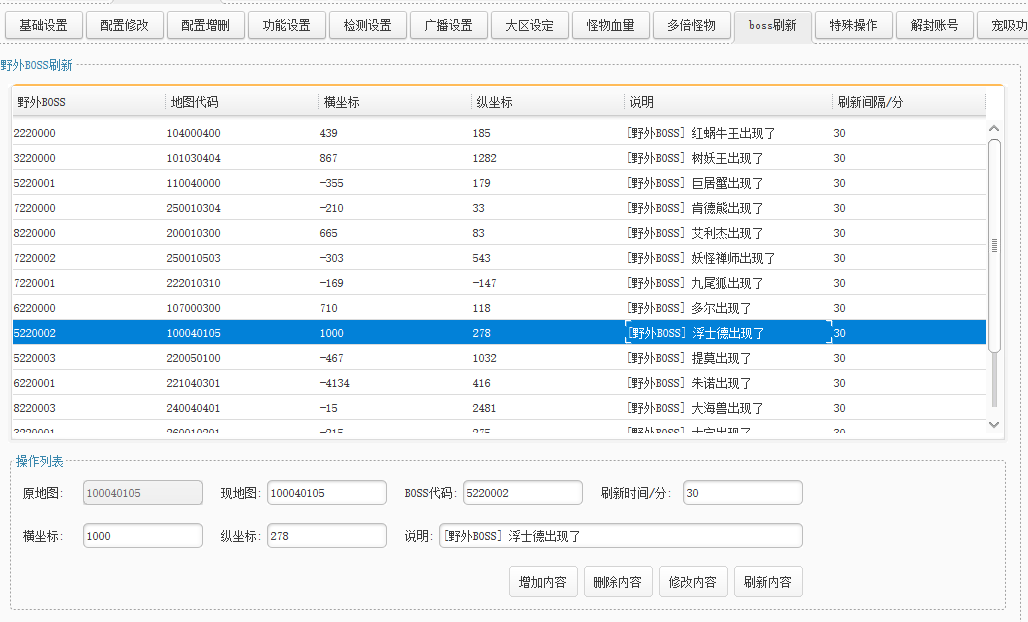The width and height of the screenshot is (1028, 622).
Task: Sort by 野外BOSS column header
Action: coord(89,102)
